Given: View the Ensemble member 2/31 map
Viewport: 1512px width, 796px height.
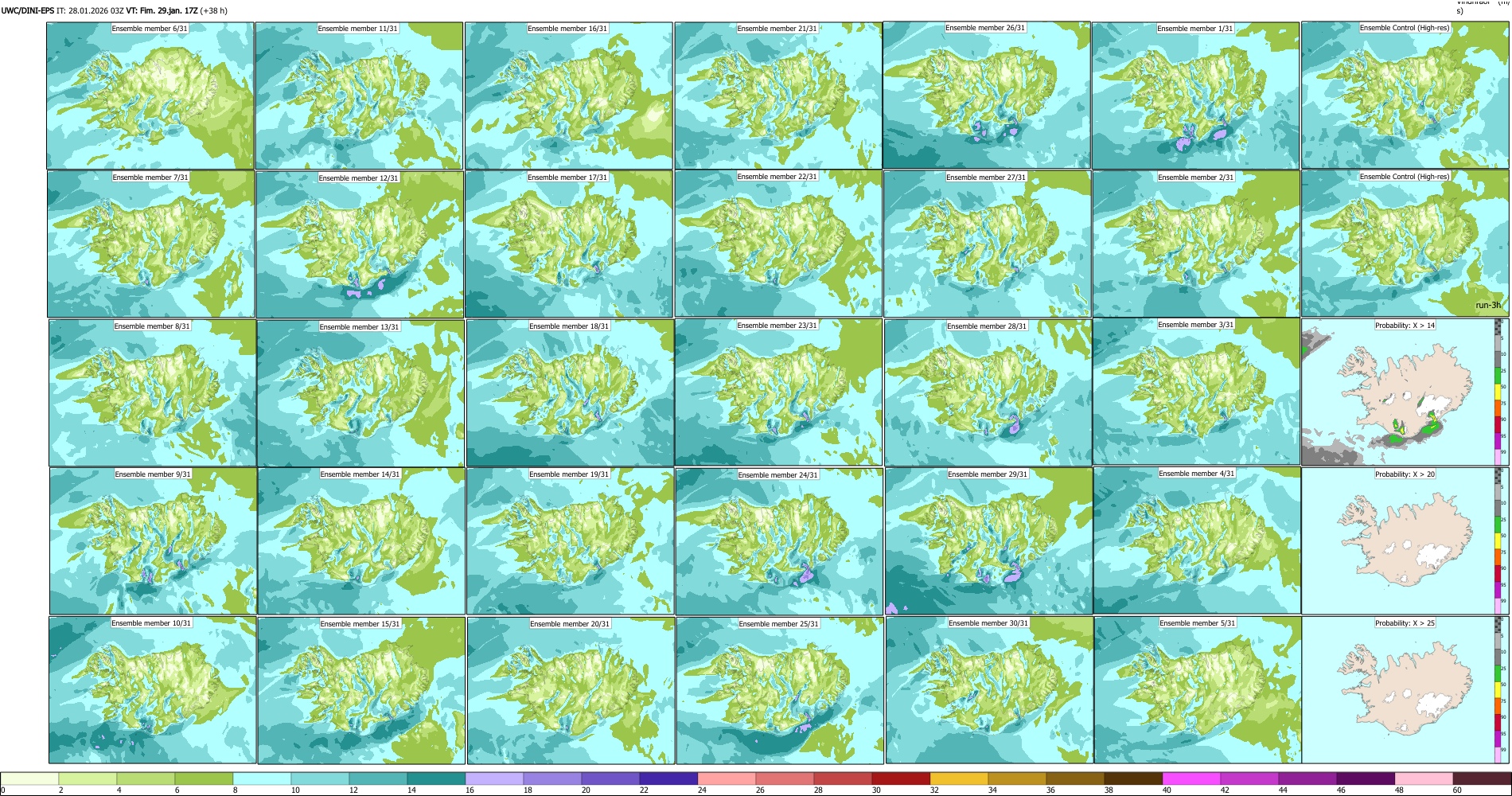Looking at the screenshot, I should tap(1196, 244).
